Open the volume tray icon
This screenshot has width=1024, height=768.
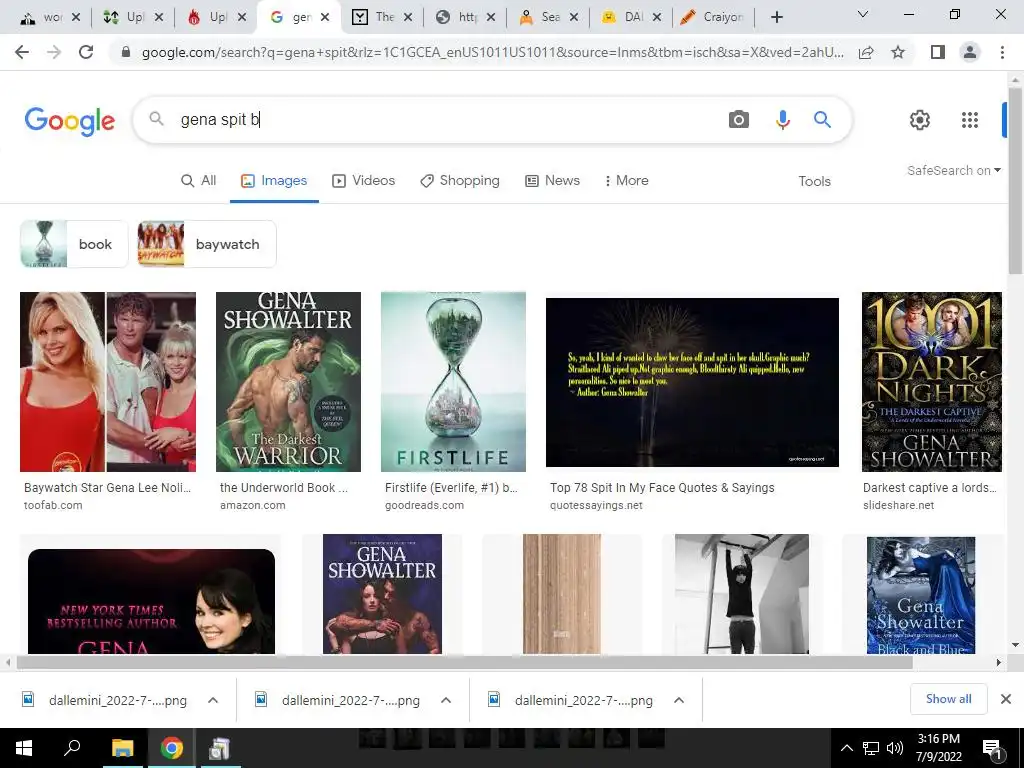coord(895,748)
